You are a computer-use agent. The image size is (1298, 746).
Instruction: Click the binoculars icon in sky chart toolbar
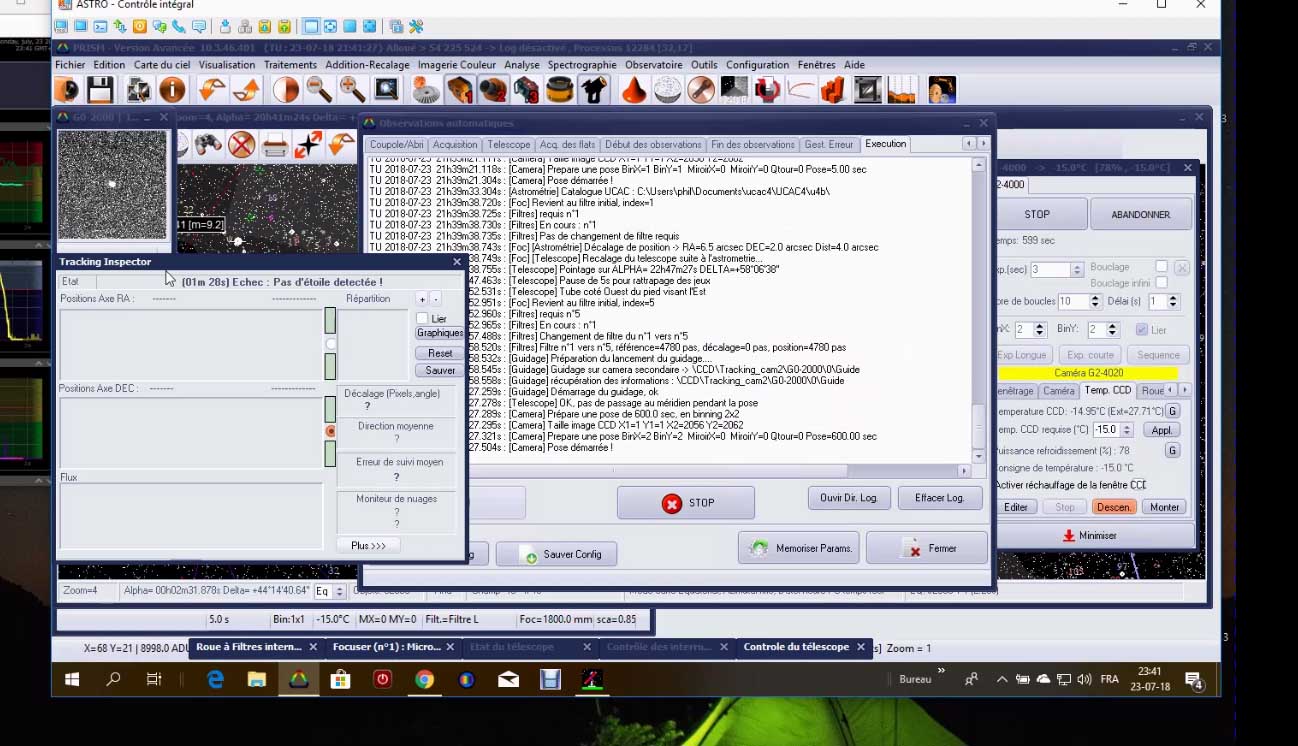pos(207,146)
